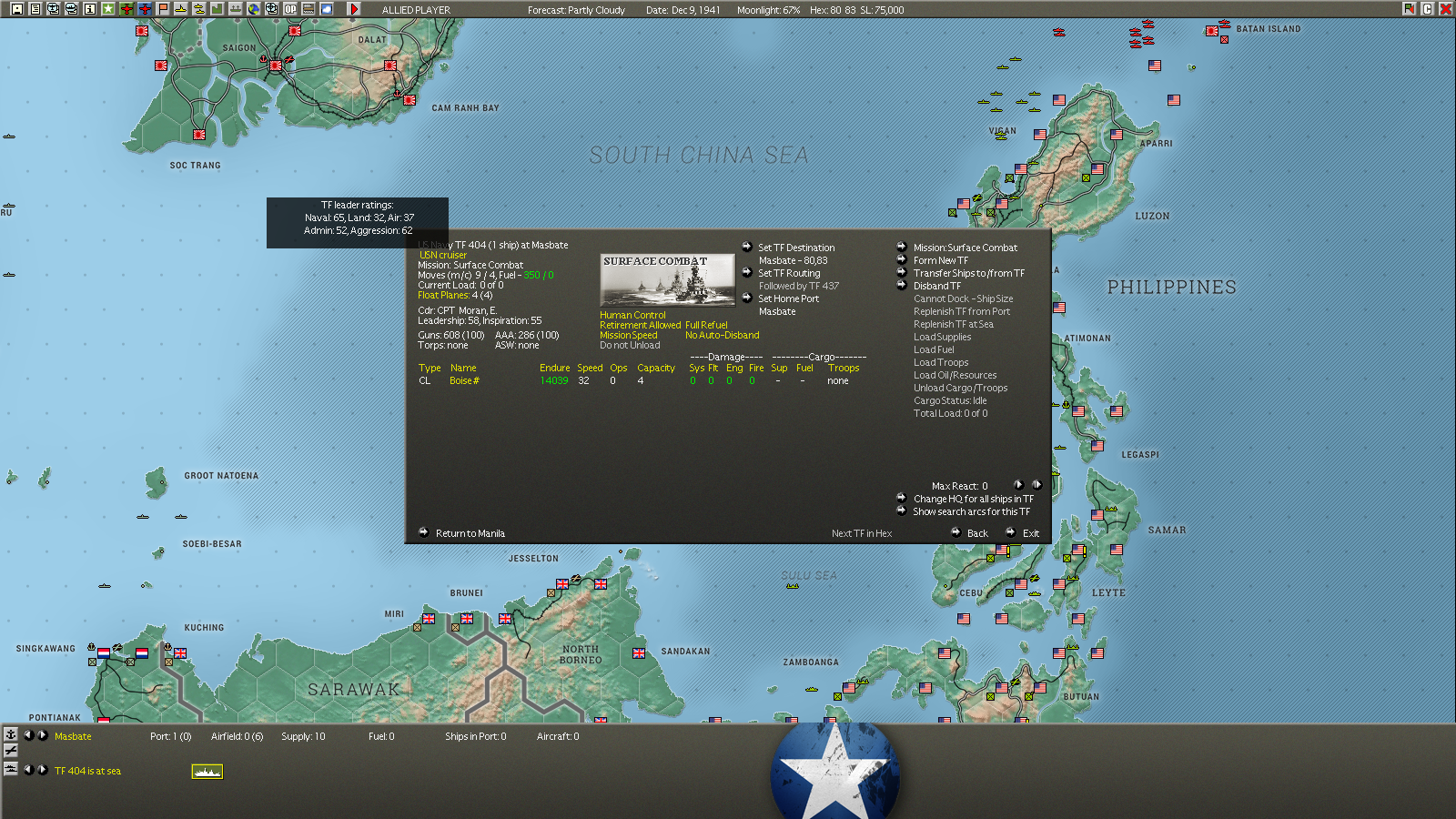Click ship name Boise in the ship list
Image resolution: width=1456 pixels, height=819 pixels.
464,380
